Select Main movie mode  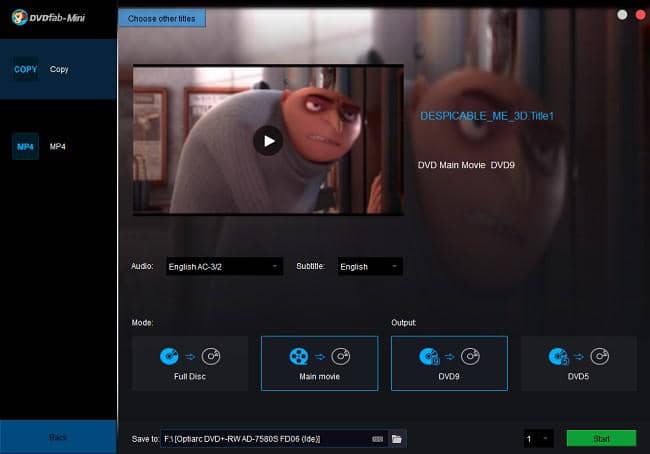(320, 363)
